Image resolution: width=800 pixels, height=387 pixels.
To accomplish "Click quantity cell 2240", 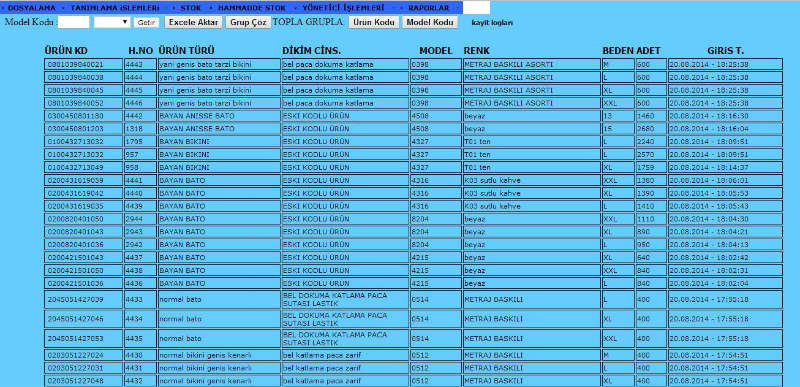I will point(651,141).
